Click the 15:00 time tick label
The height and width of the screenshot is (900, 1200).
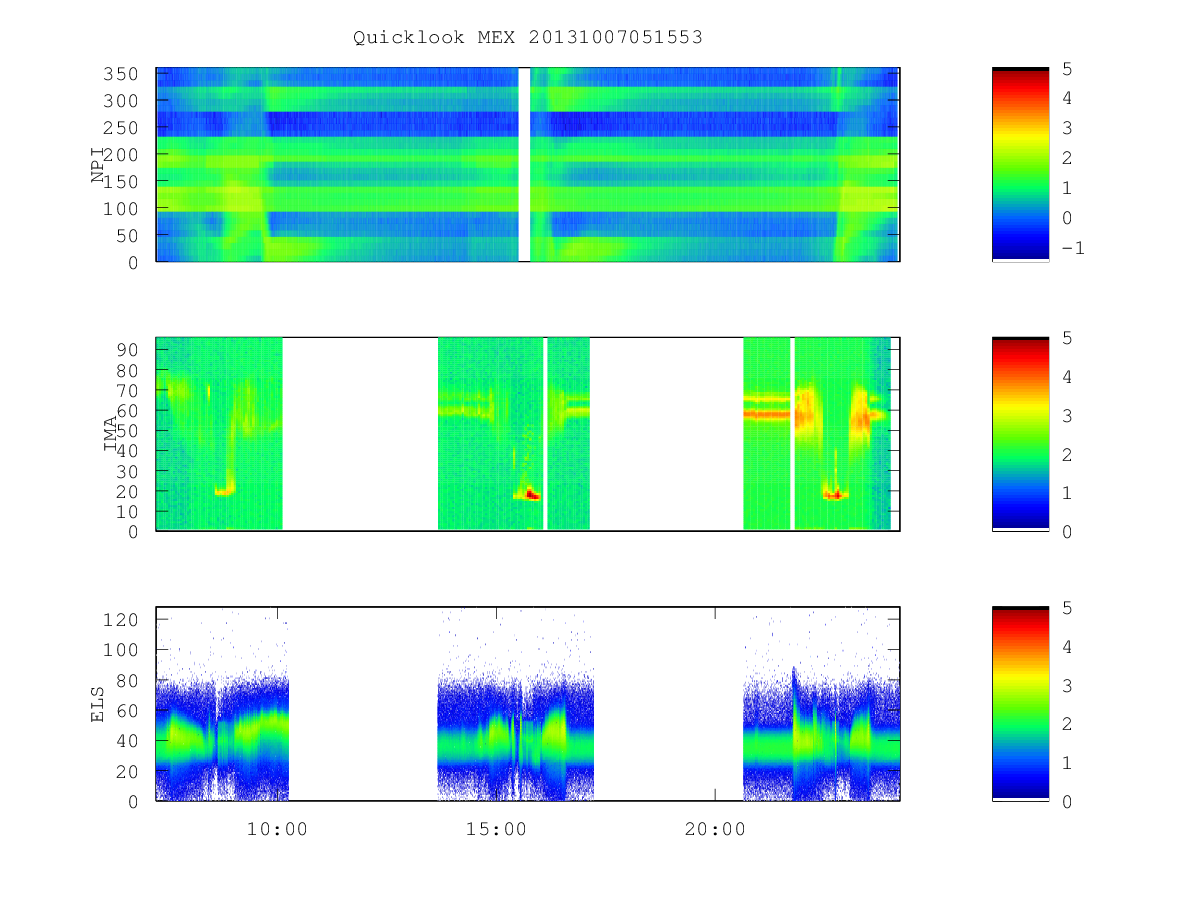click(x=496, y=829)
